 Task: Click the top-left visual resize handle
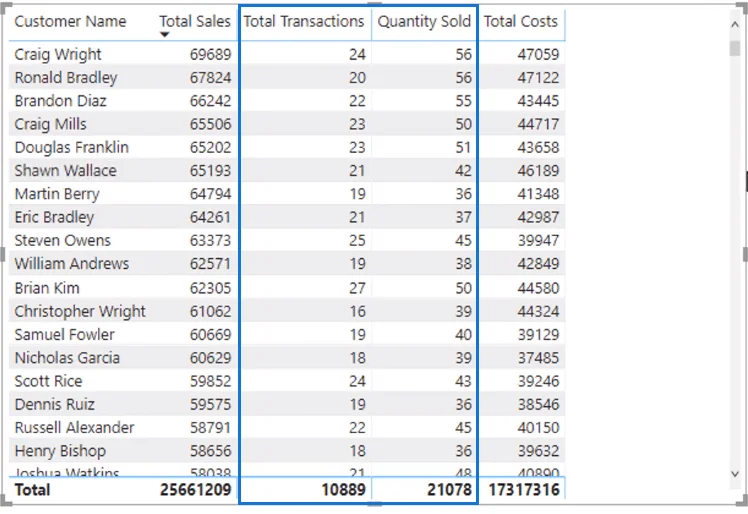pyautogui.click(x=6, y=9)
